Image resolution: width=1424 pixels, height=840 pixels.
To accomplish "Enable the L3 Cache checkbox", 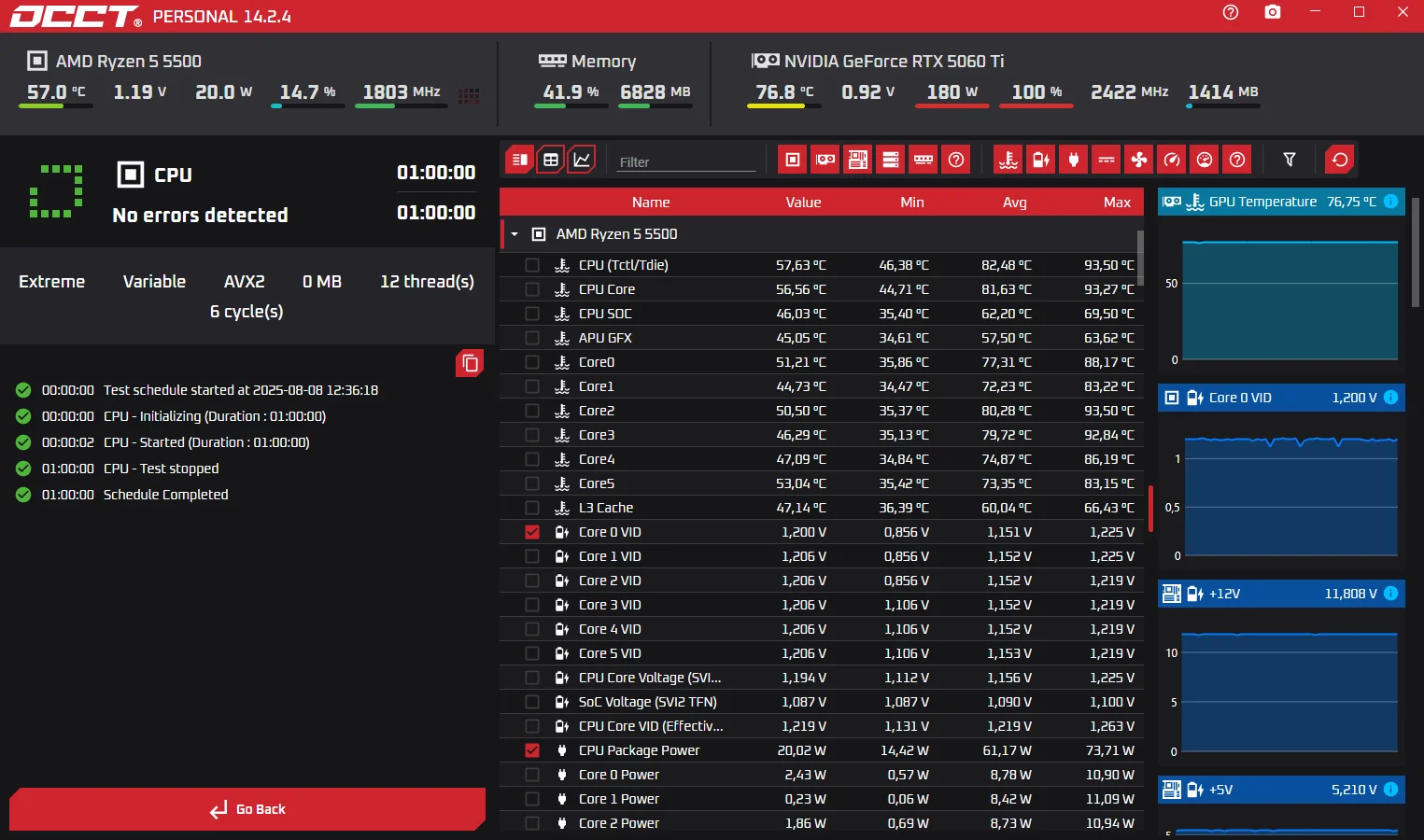I will pyautogui.click(x=532, y=508).
